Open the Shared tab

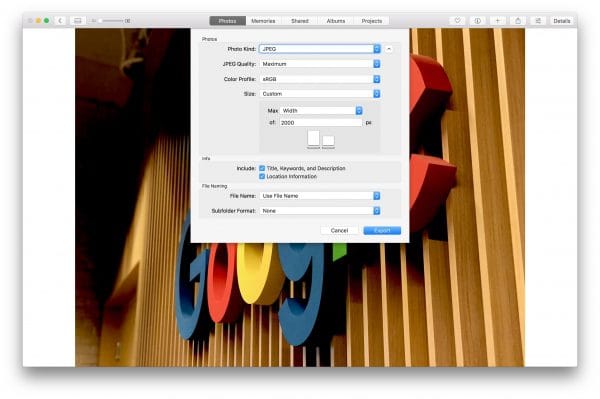click(300, 21)
